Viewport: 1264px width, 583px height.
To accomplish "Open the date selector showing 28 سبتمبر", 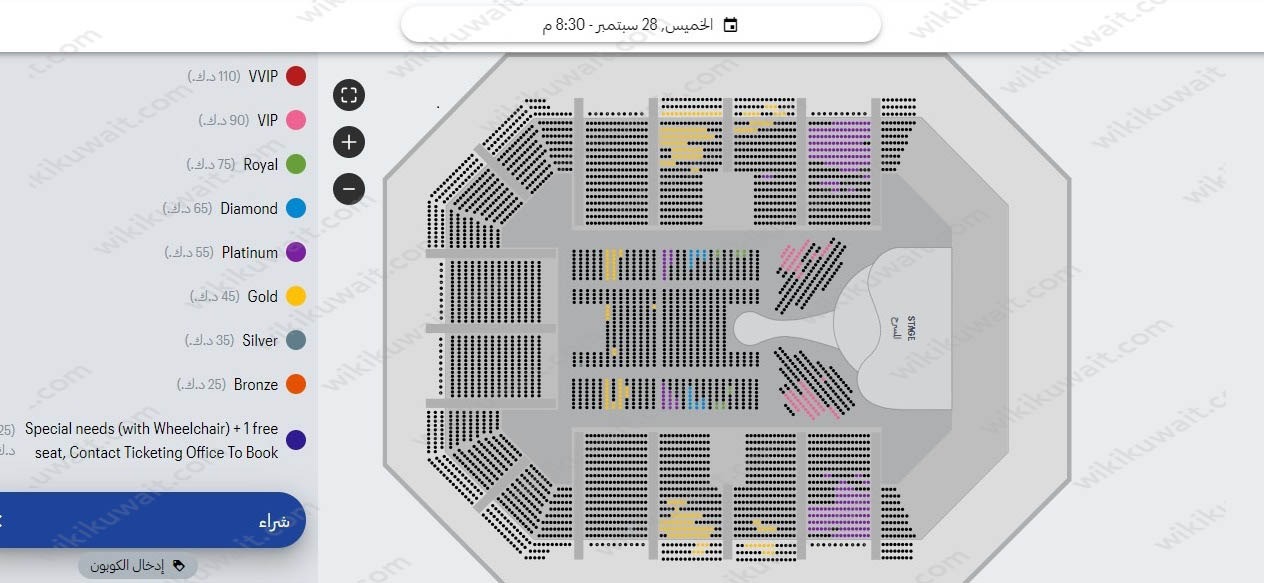I will [640, 25].
